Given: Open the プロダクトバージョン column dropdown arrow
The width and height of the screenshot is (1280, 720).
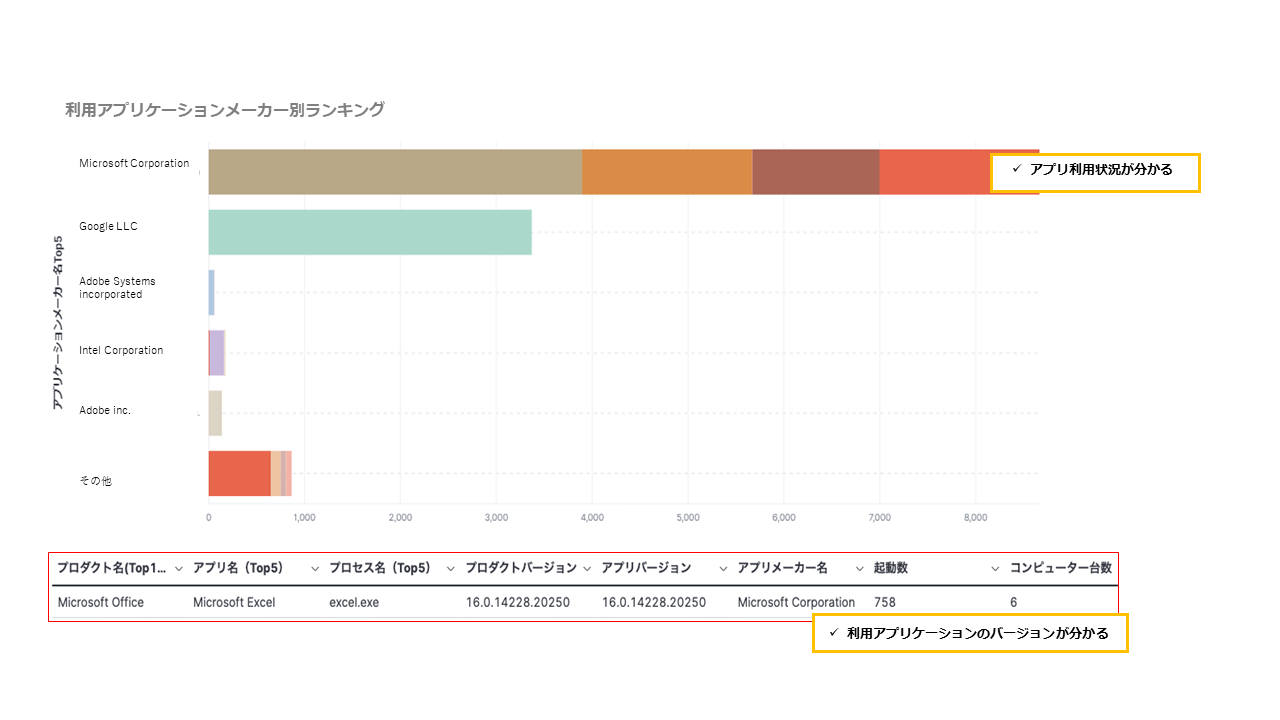Looking at the screenshot, I should (x=587, y=568).
